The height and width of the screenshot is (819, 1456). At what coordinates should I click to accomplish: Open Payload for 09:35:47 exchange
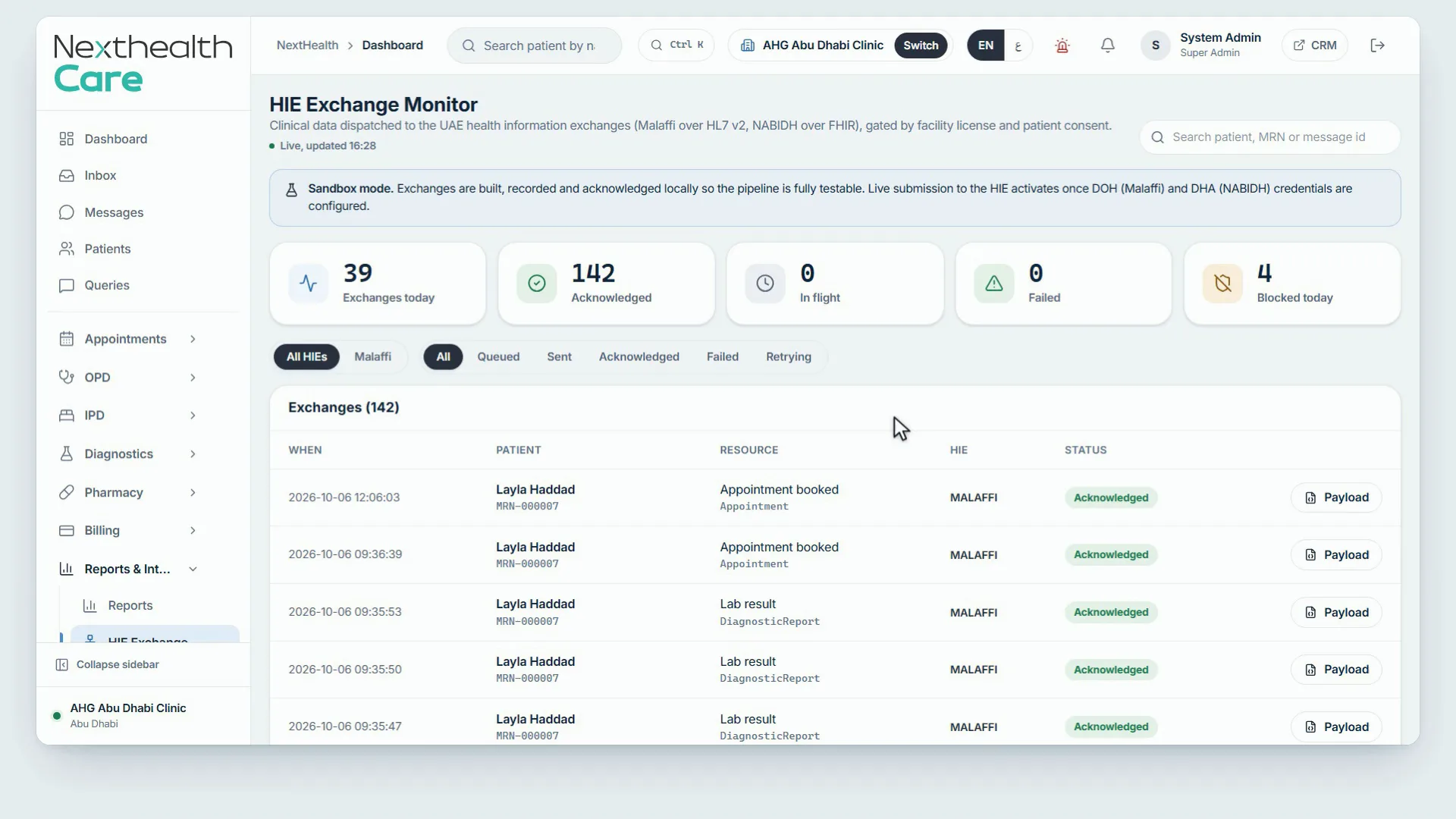point(1336,727)
